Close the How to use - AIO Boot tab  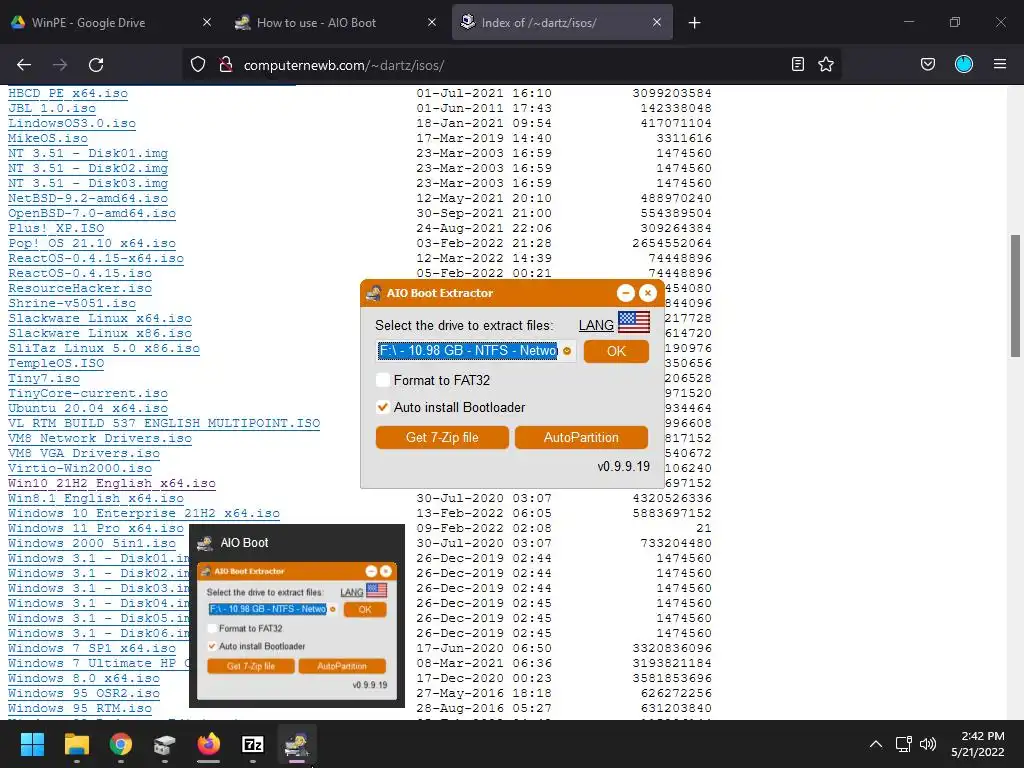432,22
